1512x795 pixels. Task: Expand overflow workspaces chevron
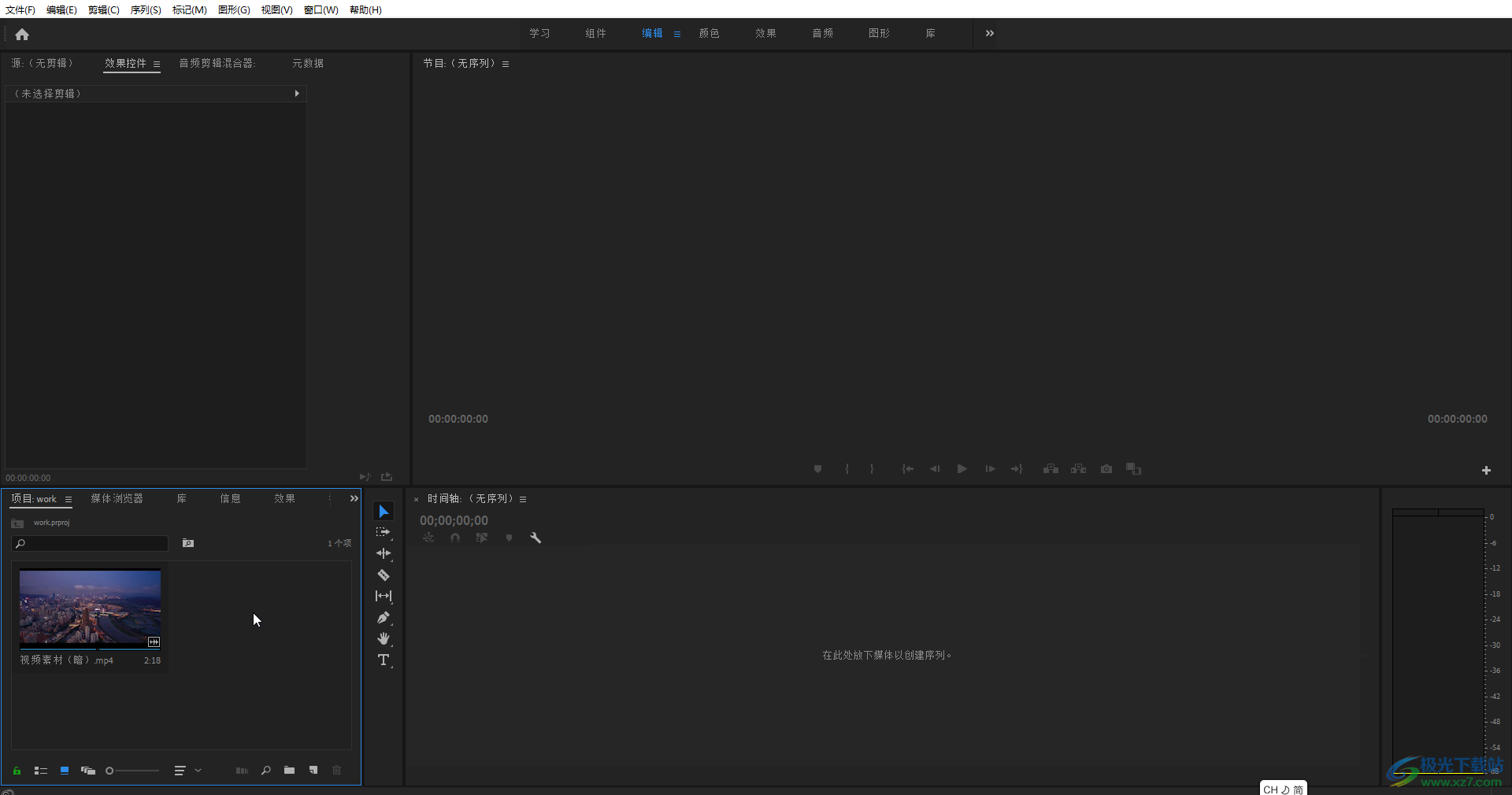coord(990,33)
